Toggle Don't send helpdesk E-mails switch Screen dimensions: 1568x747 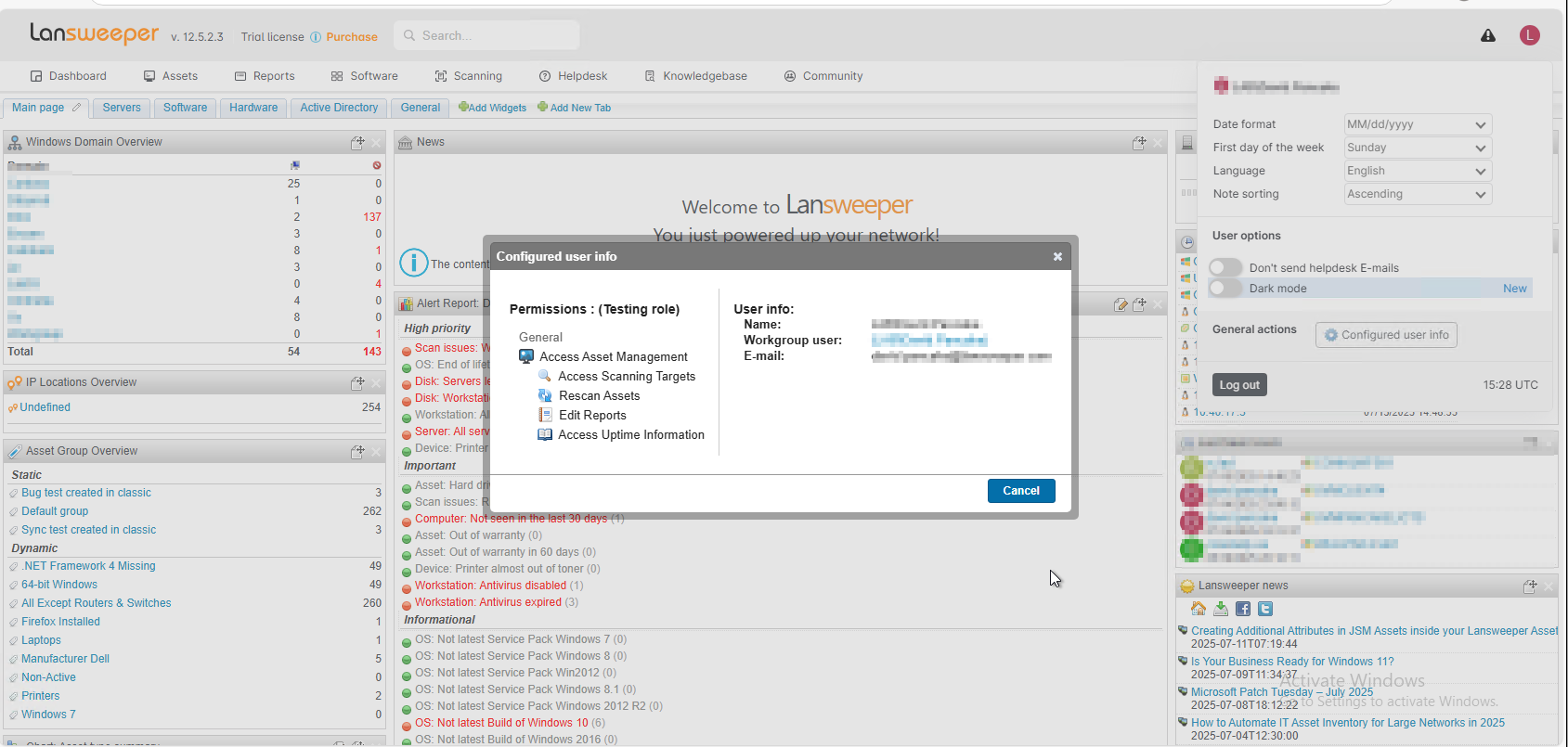pos(1226,267)
